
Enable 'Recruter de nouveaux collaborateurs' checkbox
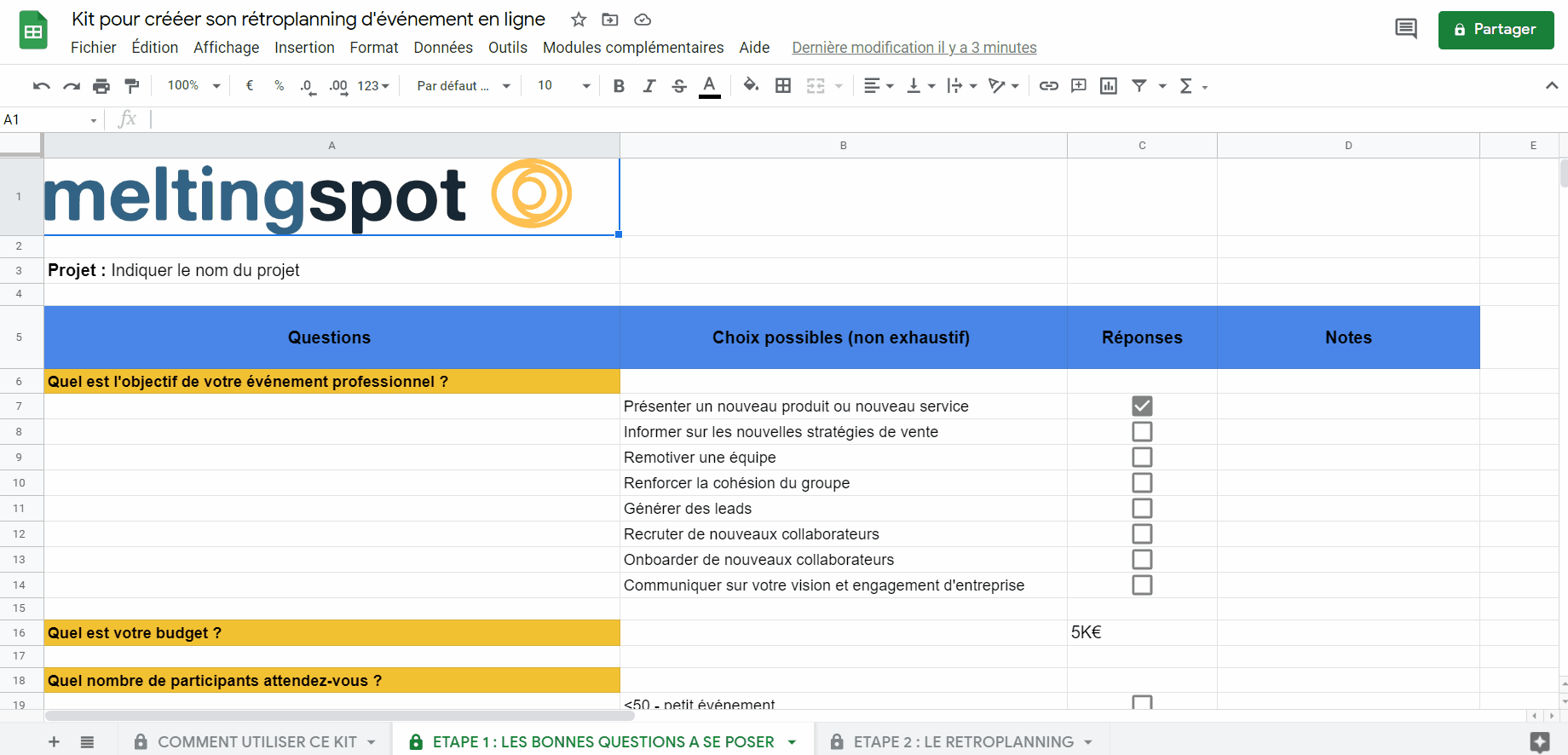1142,534
